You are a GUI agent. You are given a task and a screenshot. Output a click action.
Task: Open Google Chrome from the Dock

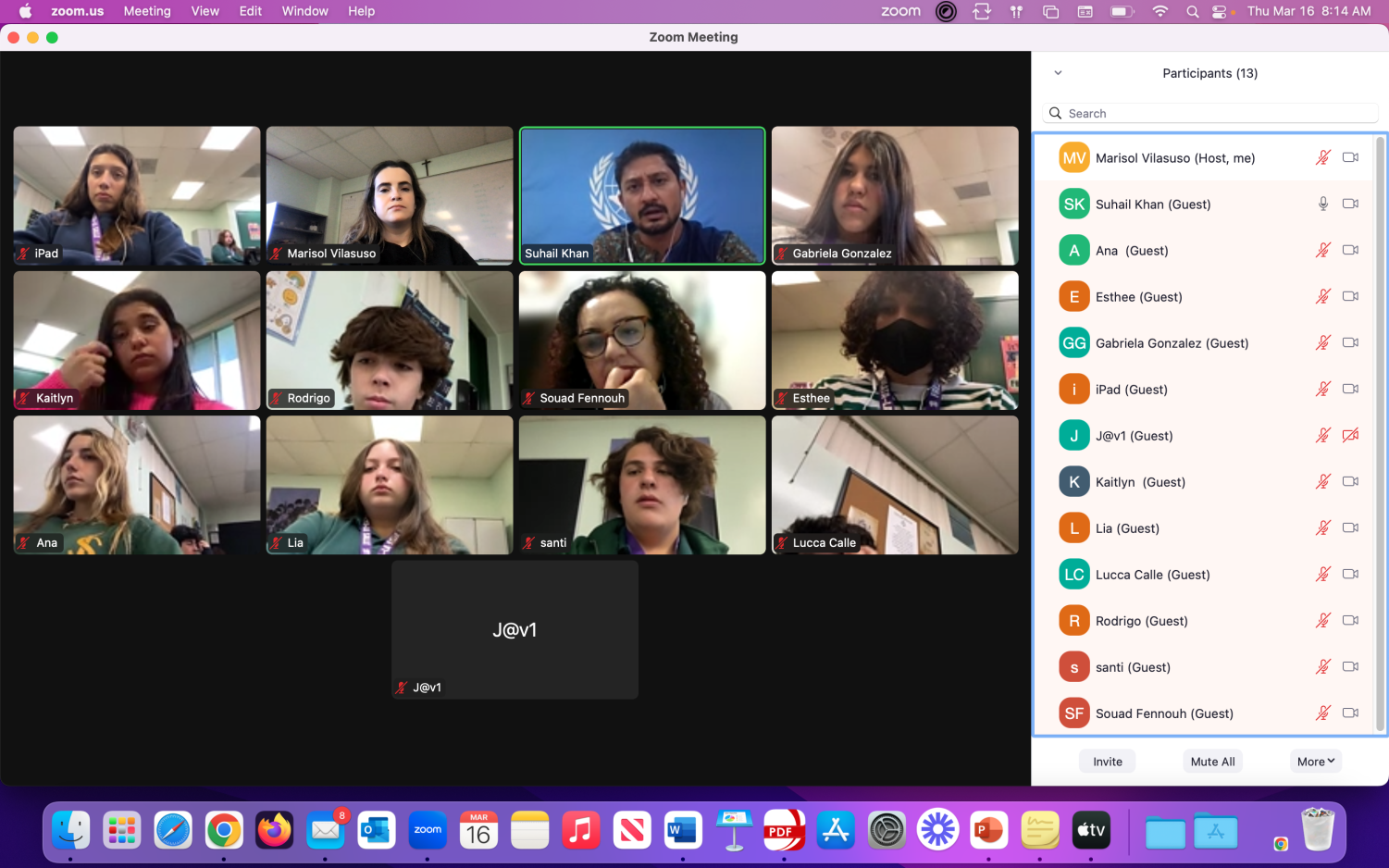pos(224,829)
